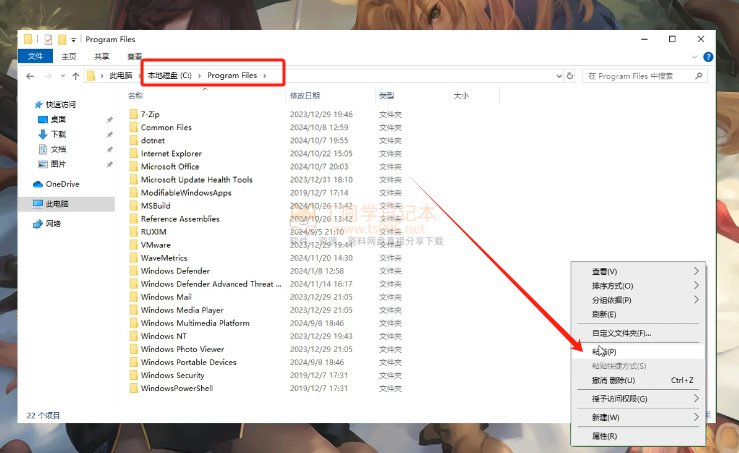739x453 pixels.
Task: Select 属性(R) in the context menu
Action: coord(604,436)
